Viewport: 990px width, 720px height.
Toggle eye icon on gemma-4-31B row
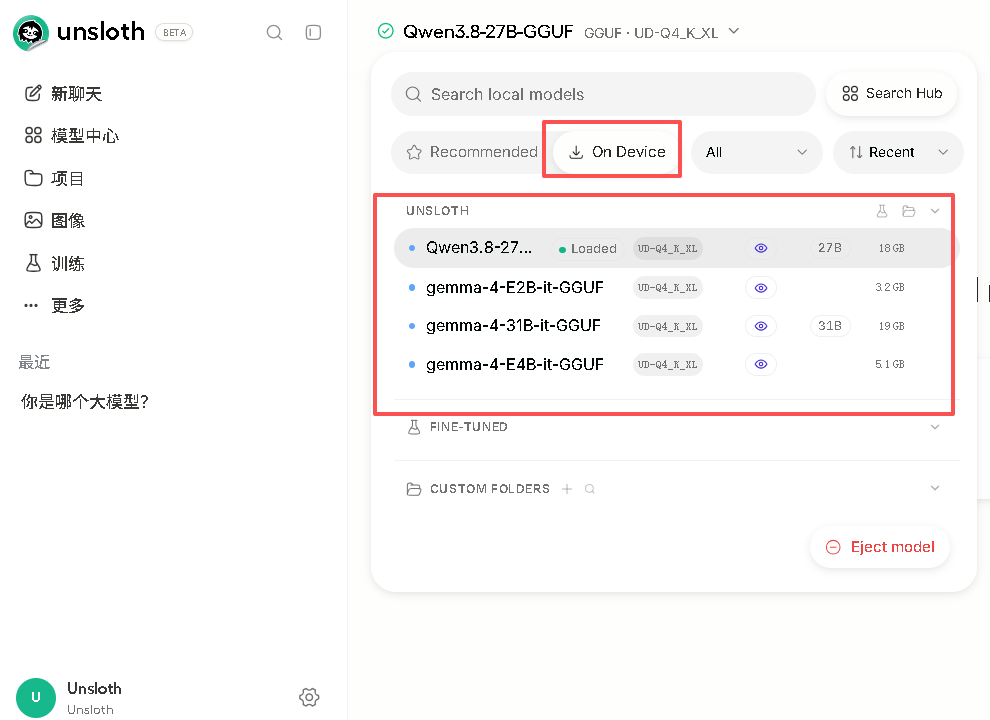click(761, 326)
